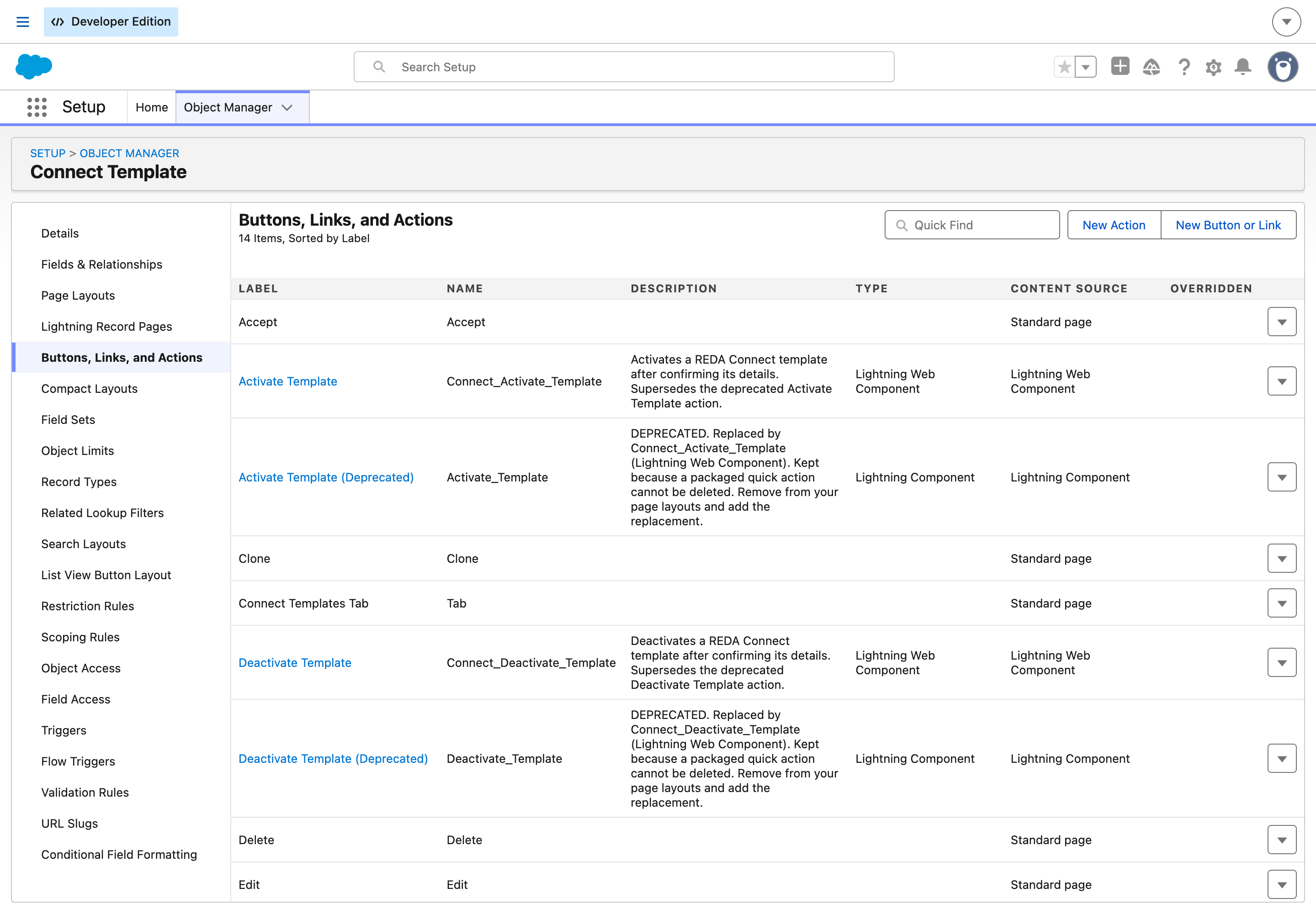The width and height of the screenshot is (1316, 909).
Task: Open the Deactivate Template (Deprecated) link
Action: 333,759
